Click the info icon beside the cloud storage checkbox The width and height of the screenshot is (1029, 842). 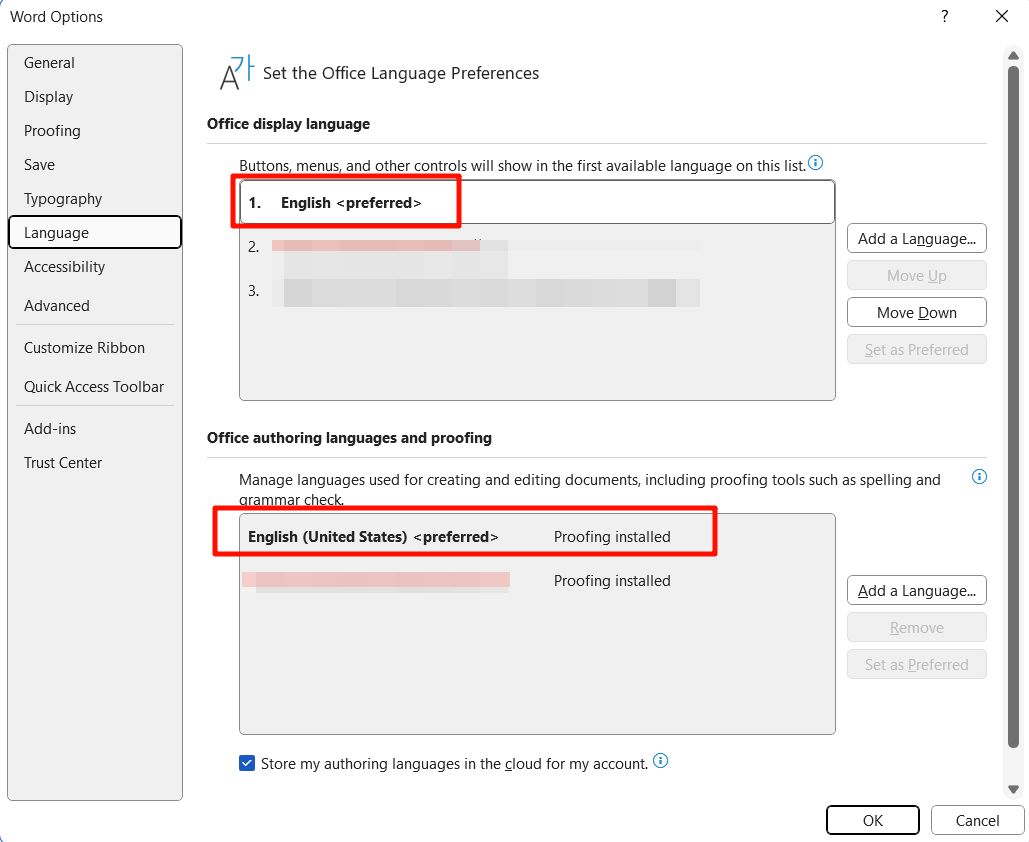pyautogui.click(x=660, y=763)
